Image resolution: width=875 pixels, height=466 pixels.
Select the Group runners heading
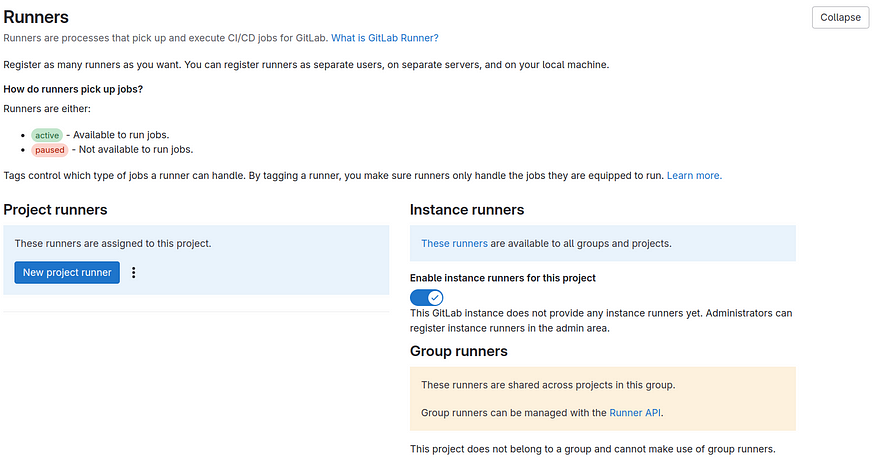(x=458, y=351)
